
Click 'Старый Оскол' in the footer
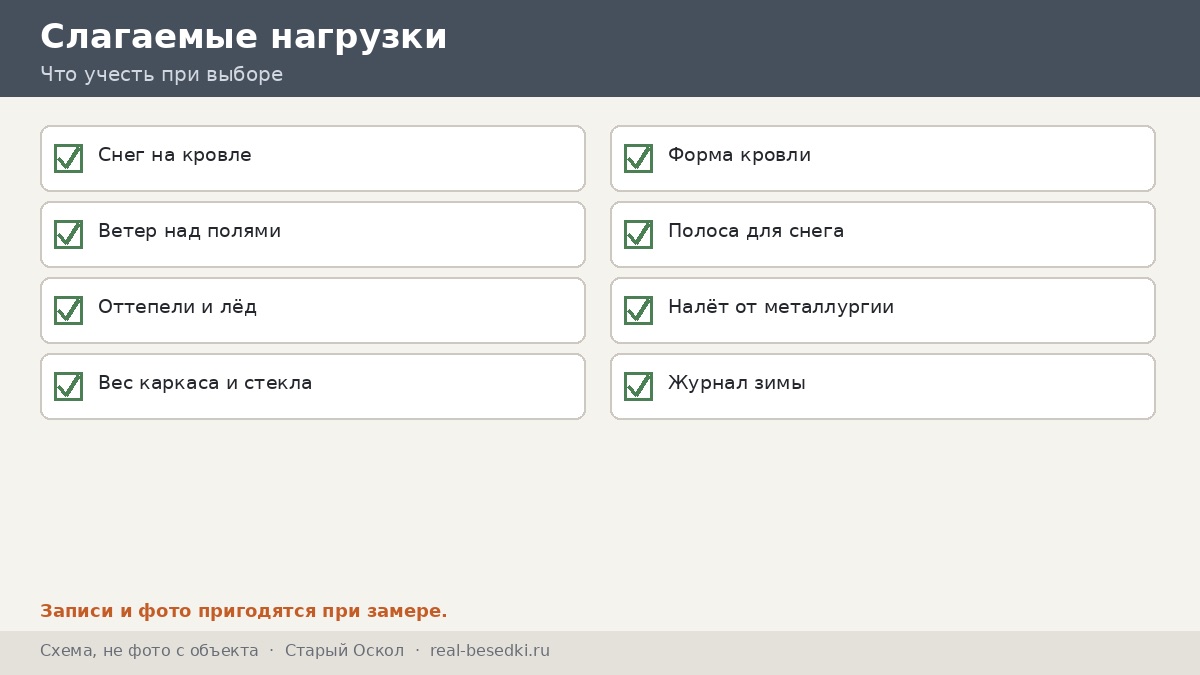click(x=344, y=651)
